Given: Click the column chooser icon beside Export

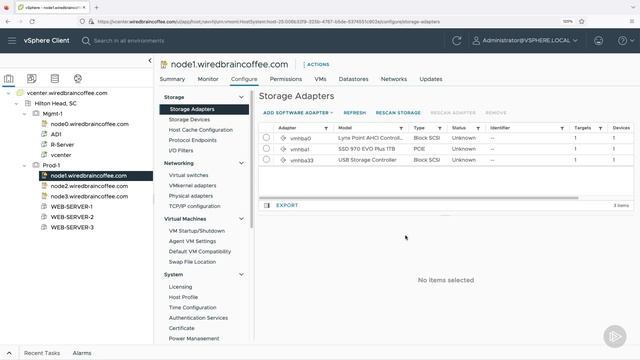Looking at the screenshot, I should point(267,205).
